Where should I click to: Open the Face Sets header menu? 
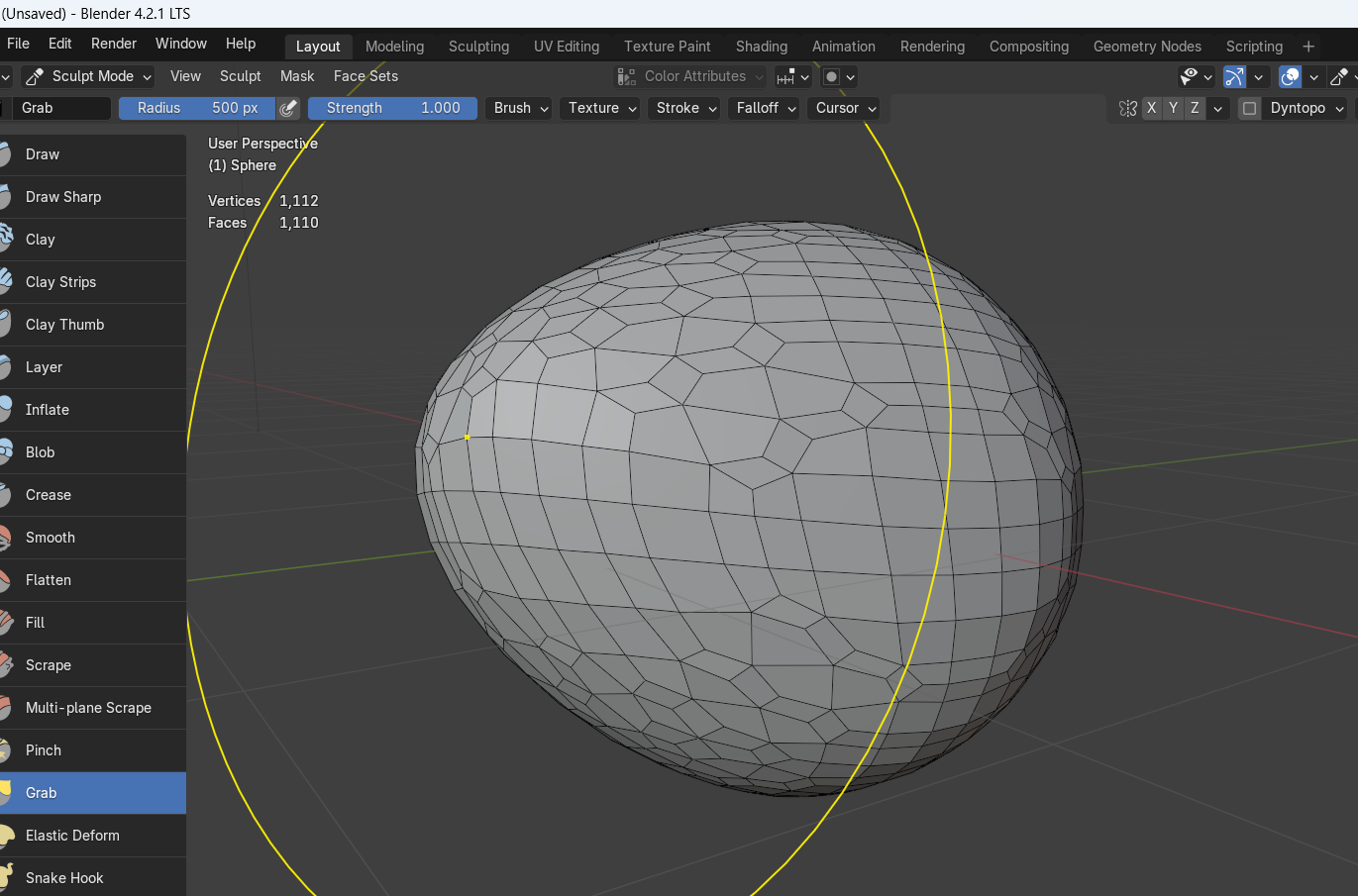coord(366,76)
